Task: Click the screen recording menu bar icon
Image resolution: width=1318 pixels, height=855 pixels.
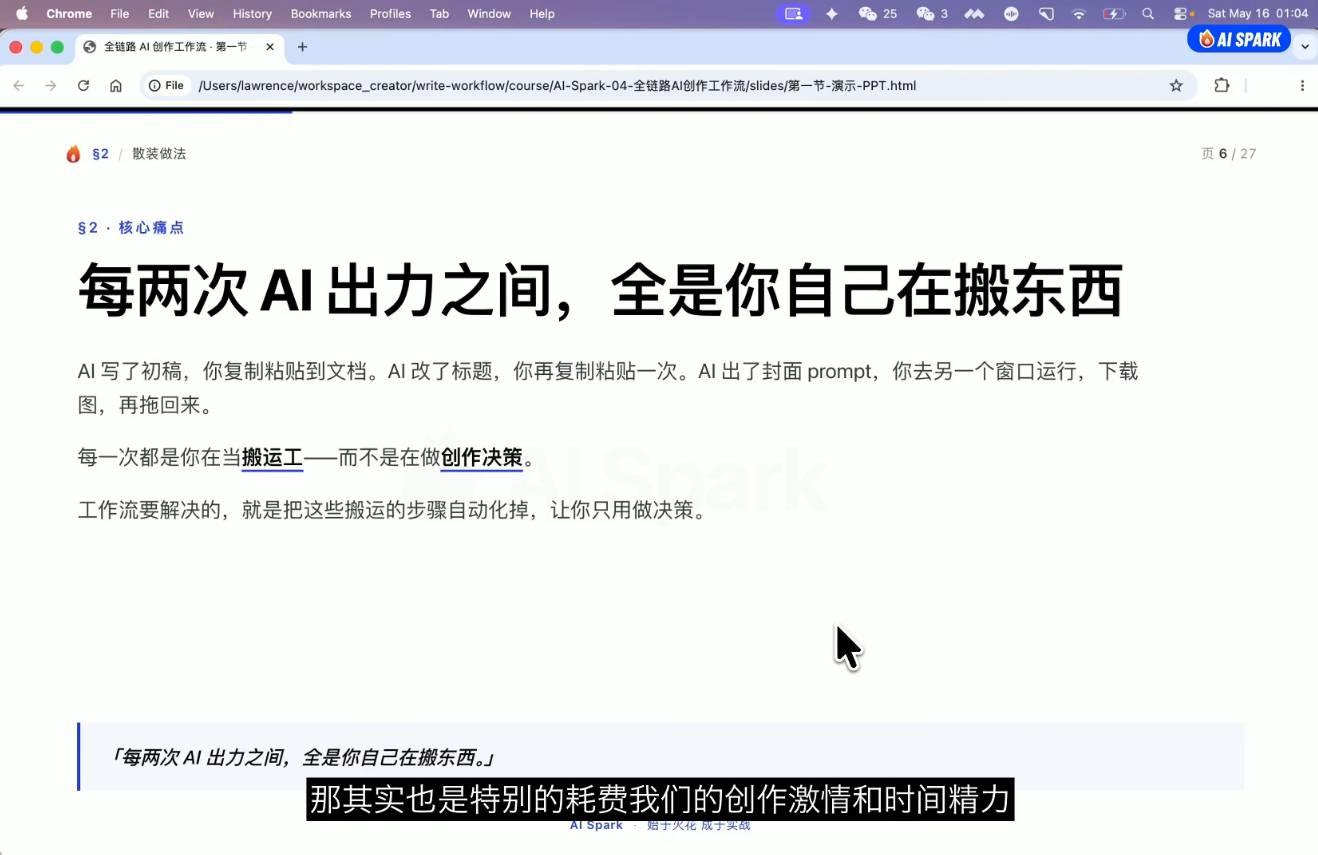Action: coord(793,14)
